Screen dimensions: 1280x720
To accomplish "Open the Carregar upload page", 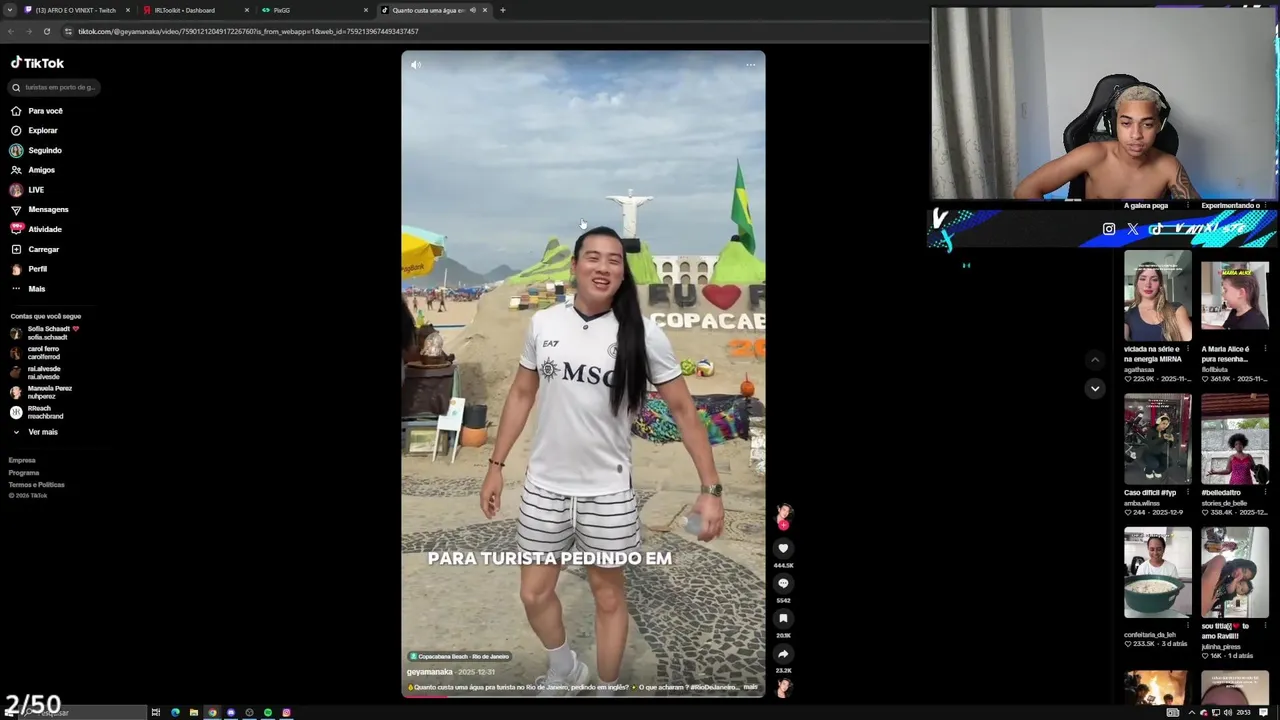I will coord(35,249).
